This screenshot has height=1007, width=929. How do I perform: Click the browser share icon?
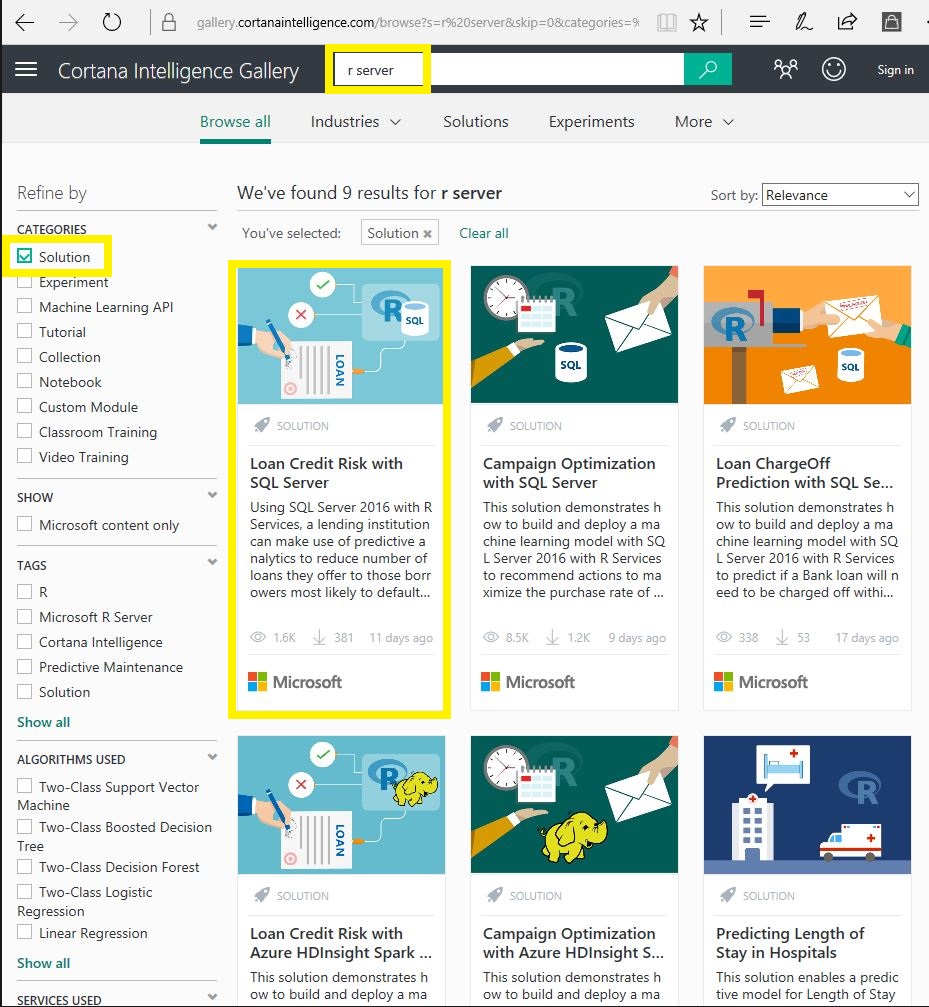click(847, 22)
